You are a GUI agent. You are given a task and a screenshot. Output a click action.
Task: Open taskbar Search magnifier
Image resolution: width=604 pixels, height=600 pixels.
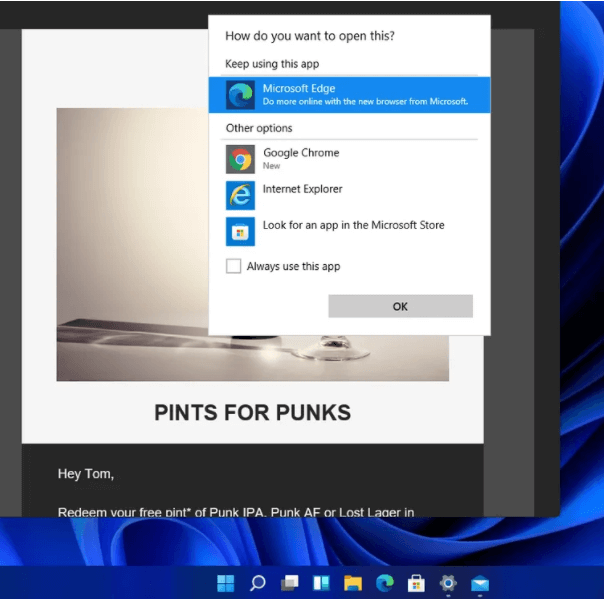pos(258,583)
